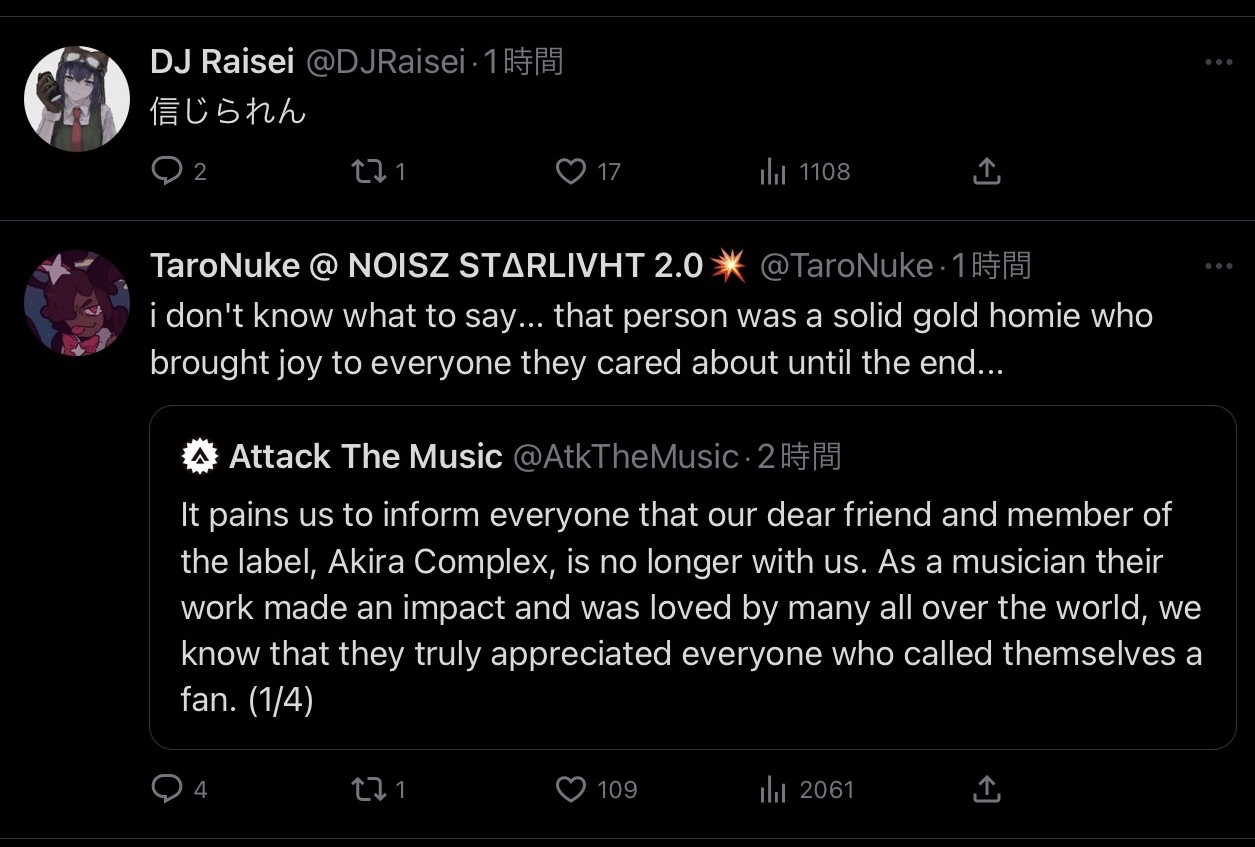Image resolution: width=1255 pixels, height=847 pixels.
Task: Share DJ Raisei's tweet
Action: point(986,172)
